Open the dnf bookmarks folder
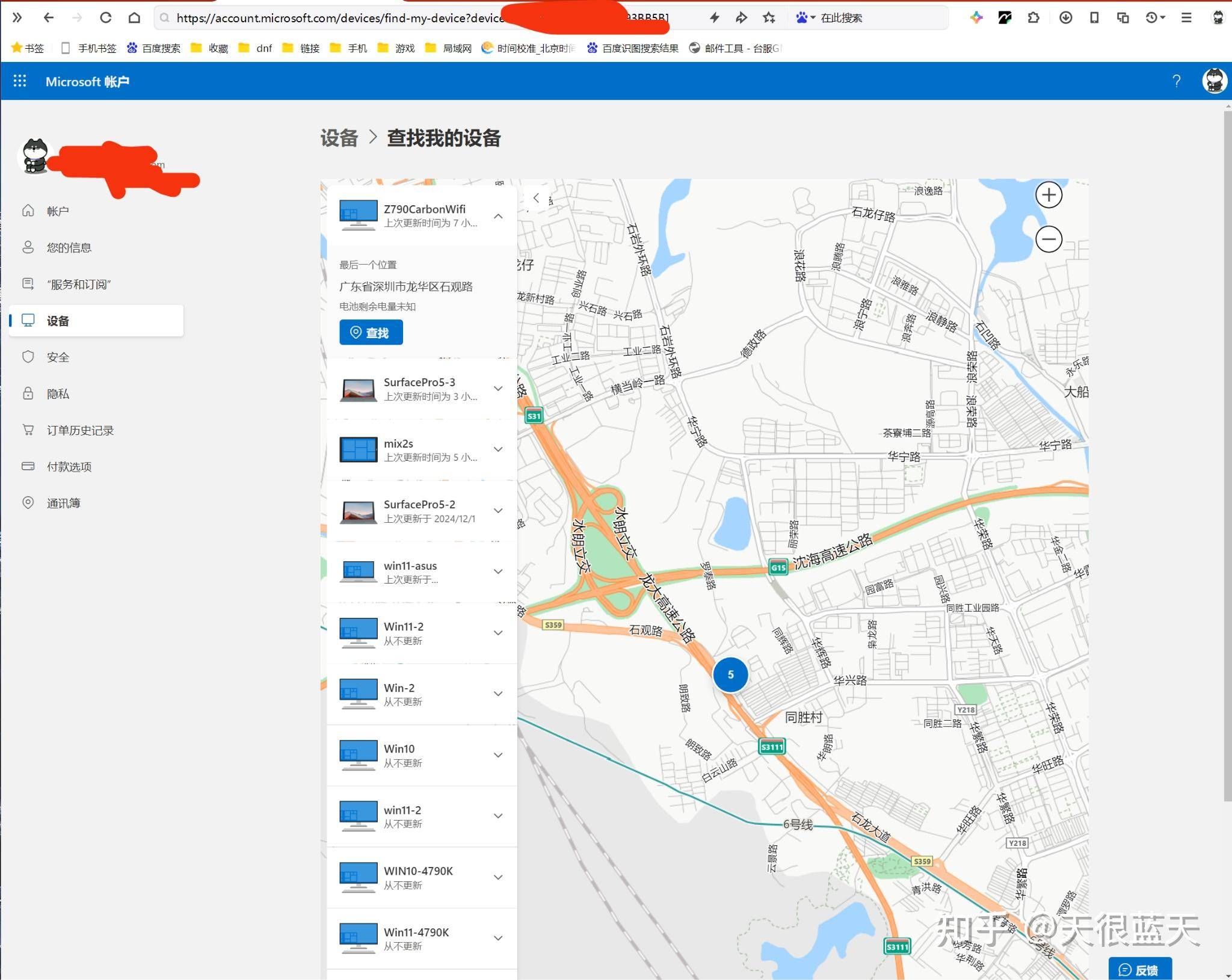This screenshot has height=980, width=1232. (x=256, y=48)
